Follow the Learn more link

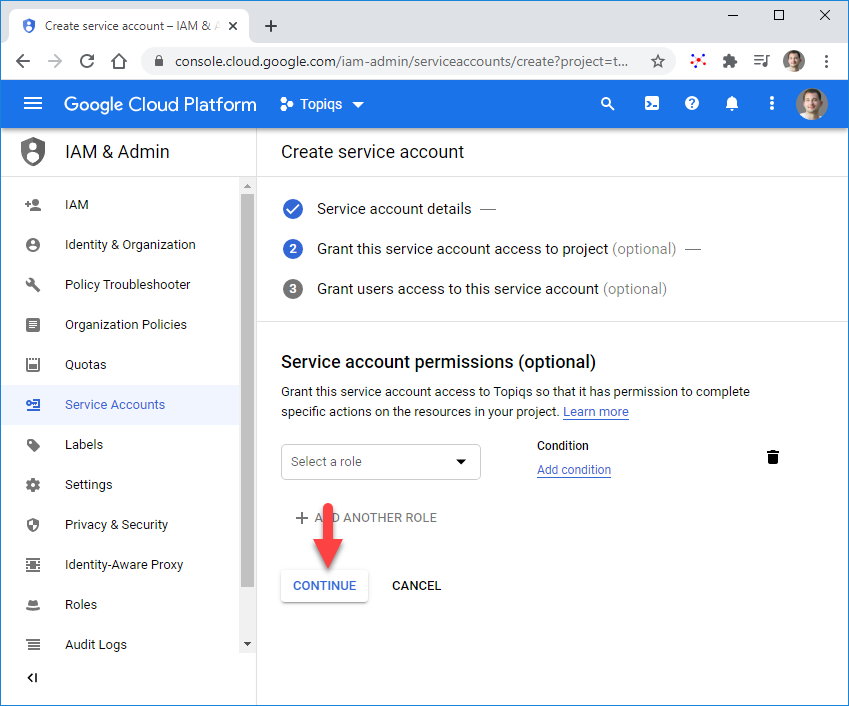596,412
